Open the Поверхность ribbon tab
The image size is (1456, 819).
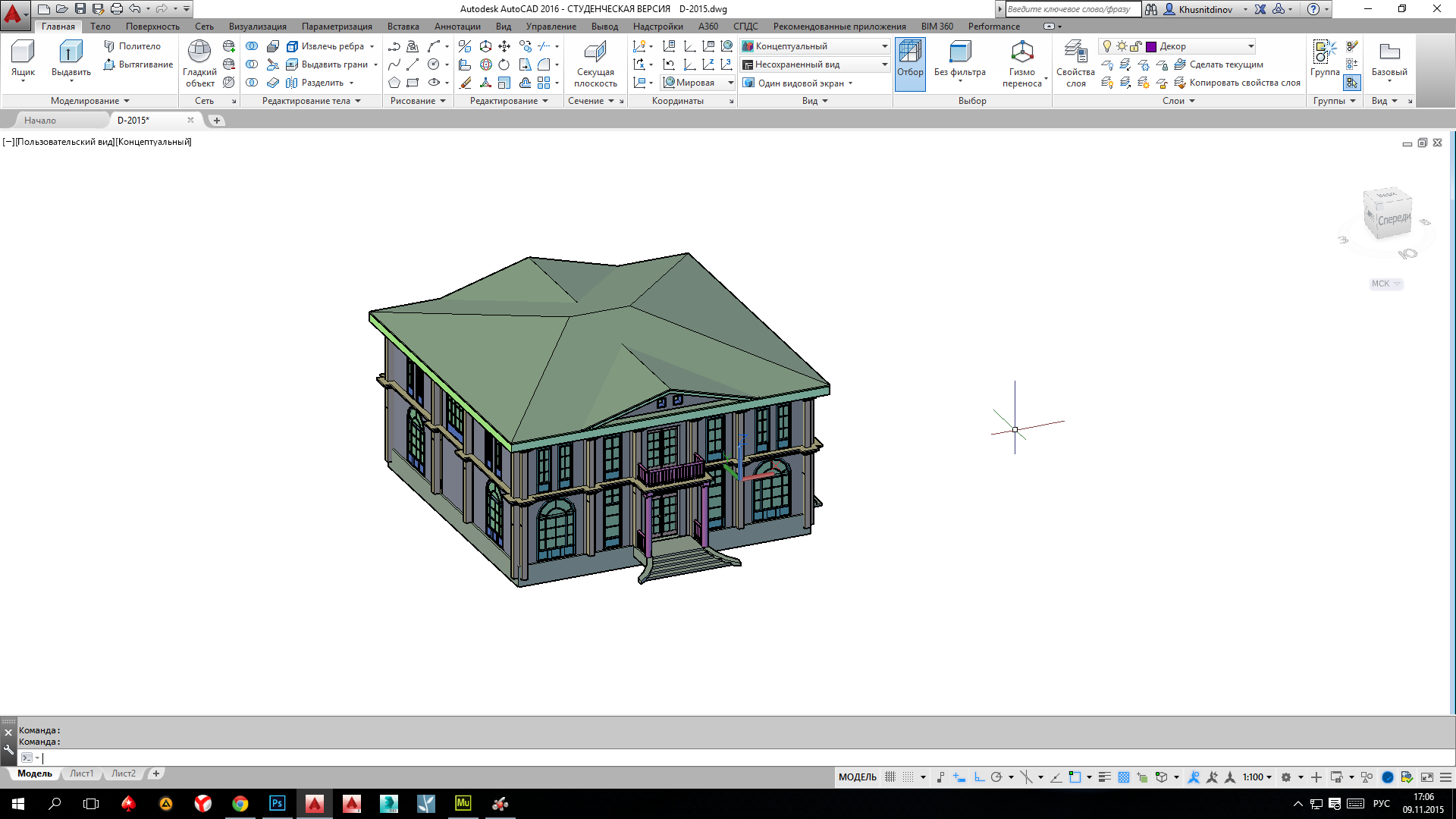click(152, 27)
